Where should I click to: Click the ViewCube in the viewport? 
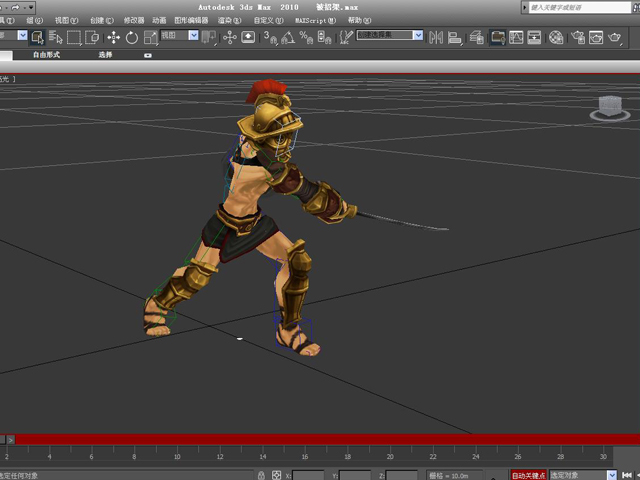(610, 108)
